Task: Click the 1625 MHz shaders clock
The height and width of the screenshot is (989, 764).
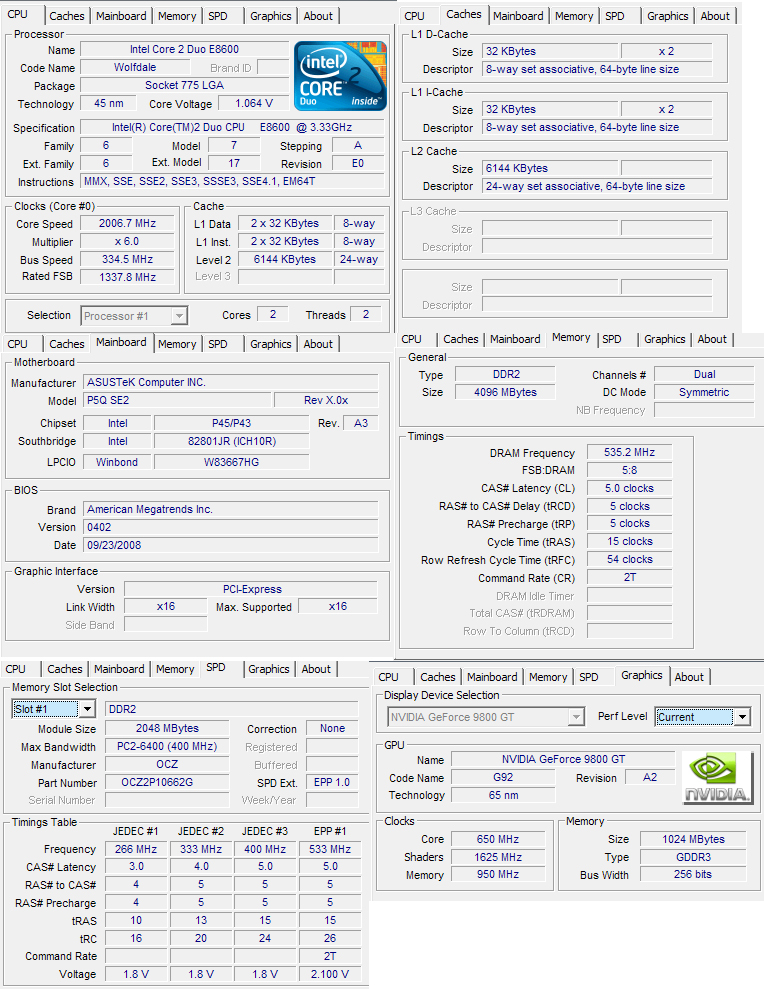Action: pos(498,857)
